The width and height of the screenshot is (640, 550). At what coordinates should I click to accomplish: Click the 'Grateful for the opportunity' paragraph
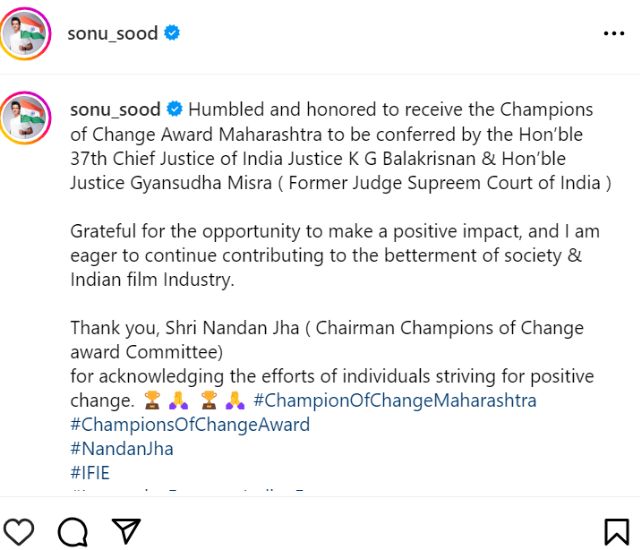(335, 231)
